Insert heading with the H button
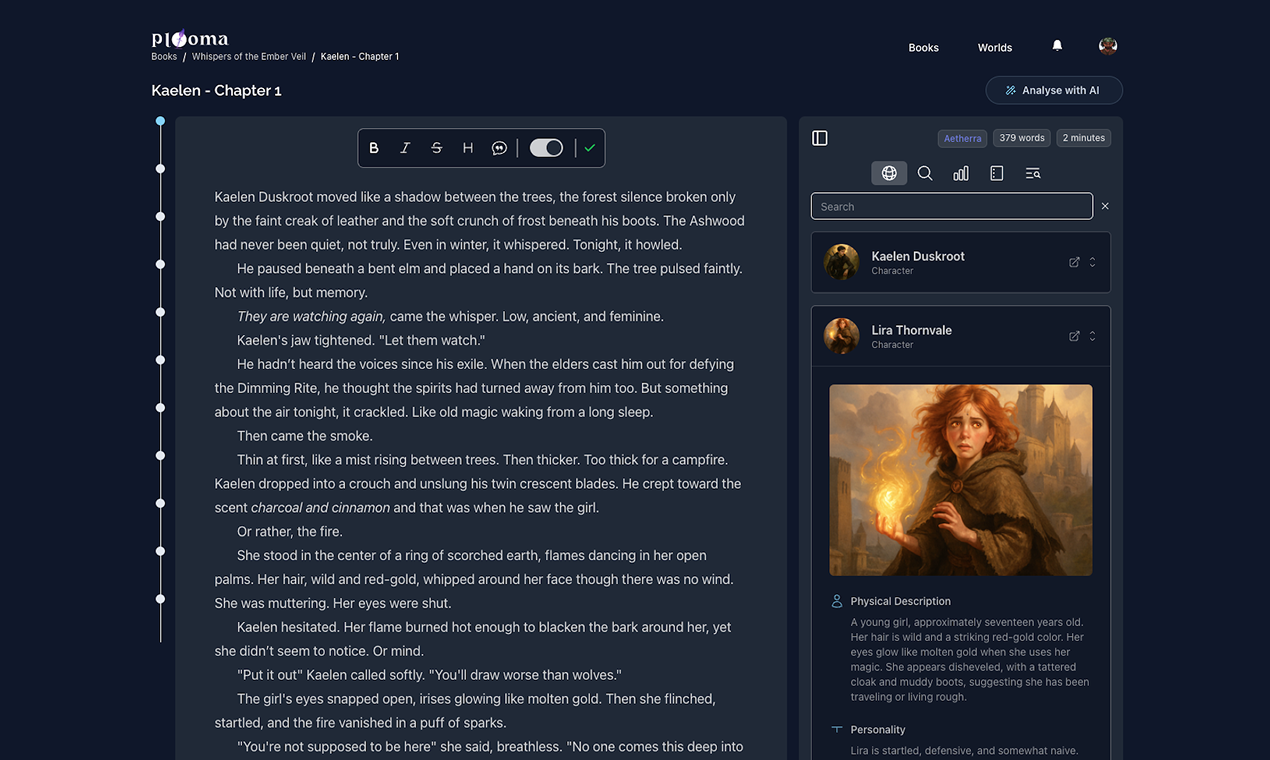The height and width of the screenshot is (760, 1270). [467, 148]
